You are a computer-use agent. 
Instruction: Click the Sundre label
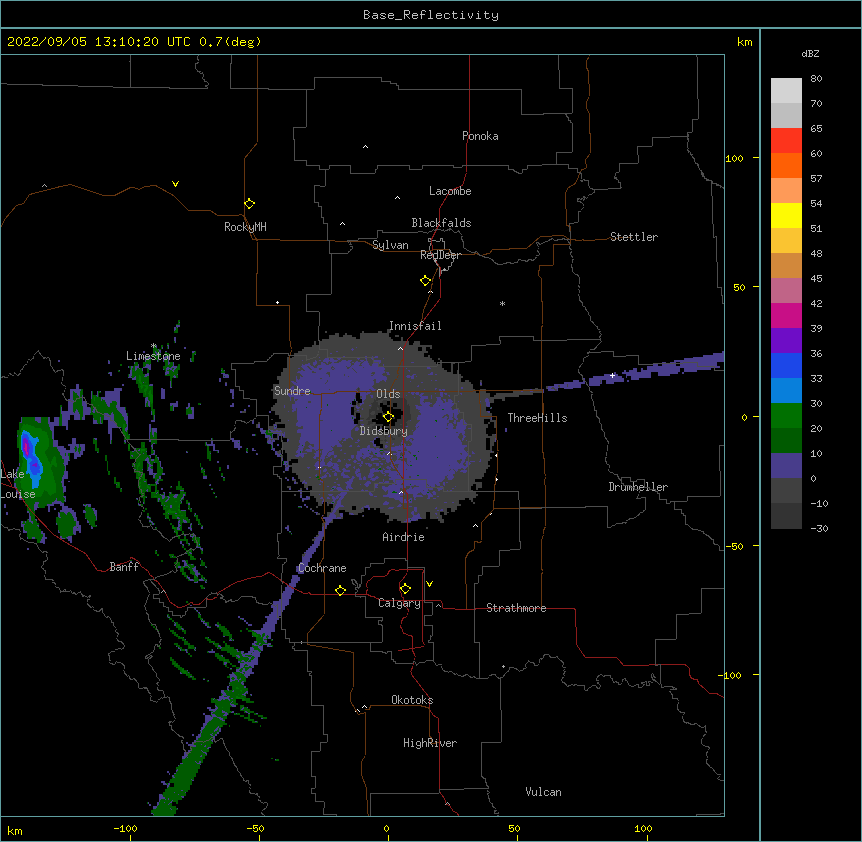(292, 391)
